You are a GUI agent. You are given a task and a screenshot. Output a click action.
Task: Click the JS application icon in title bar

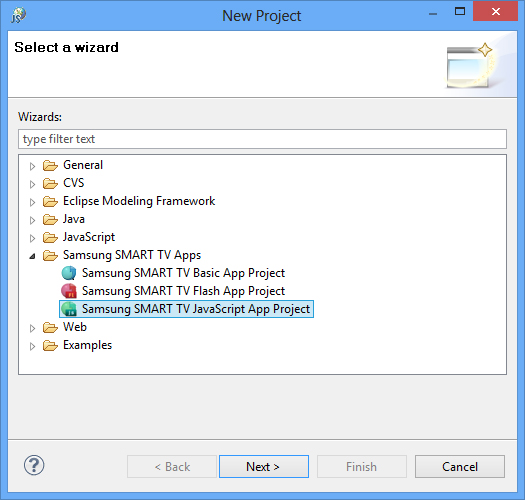coord(18,16)
